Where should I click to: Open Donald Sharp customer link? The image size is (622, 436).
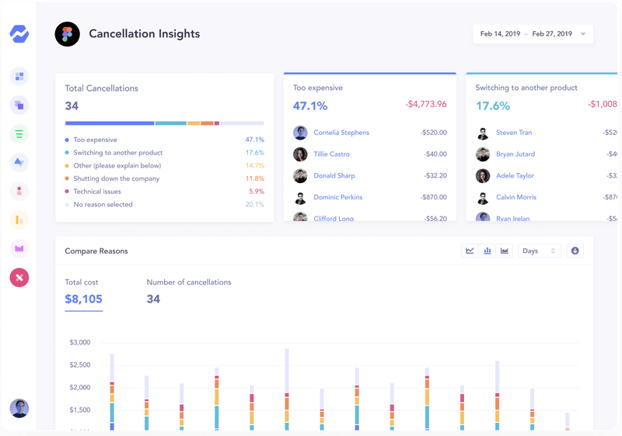(x=334, y=175)
